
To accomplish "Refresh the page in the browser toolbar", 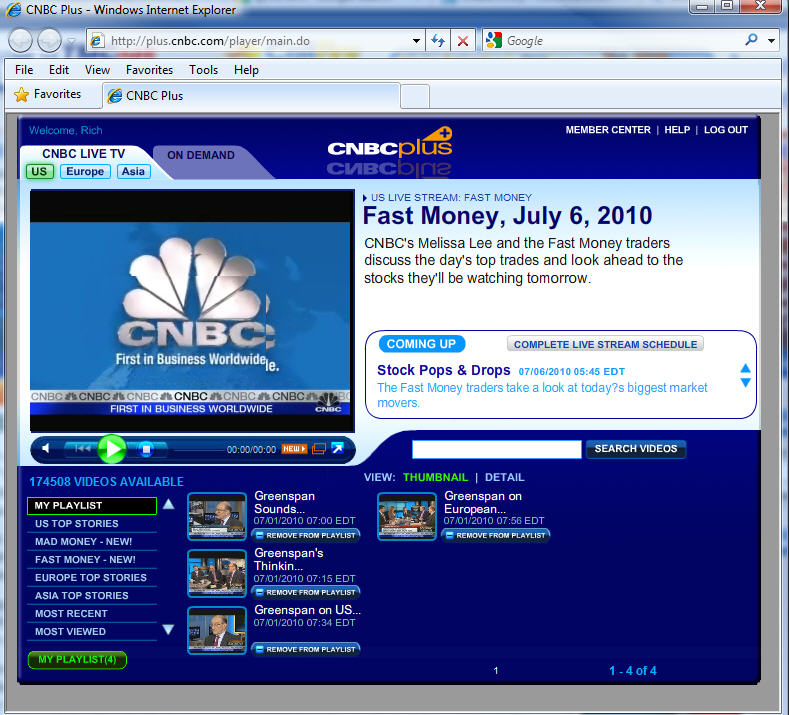I will 437,41.
